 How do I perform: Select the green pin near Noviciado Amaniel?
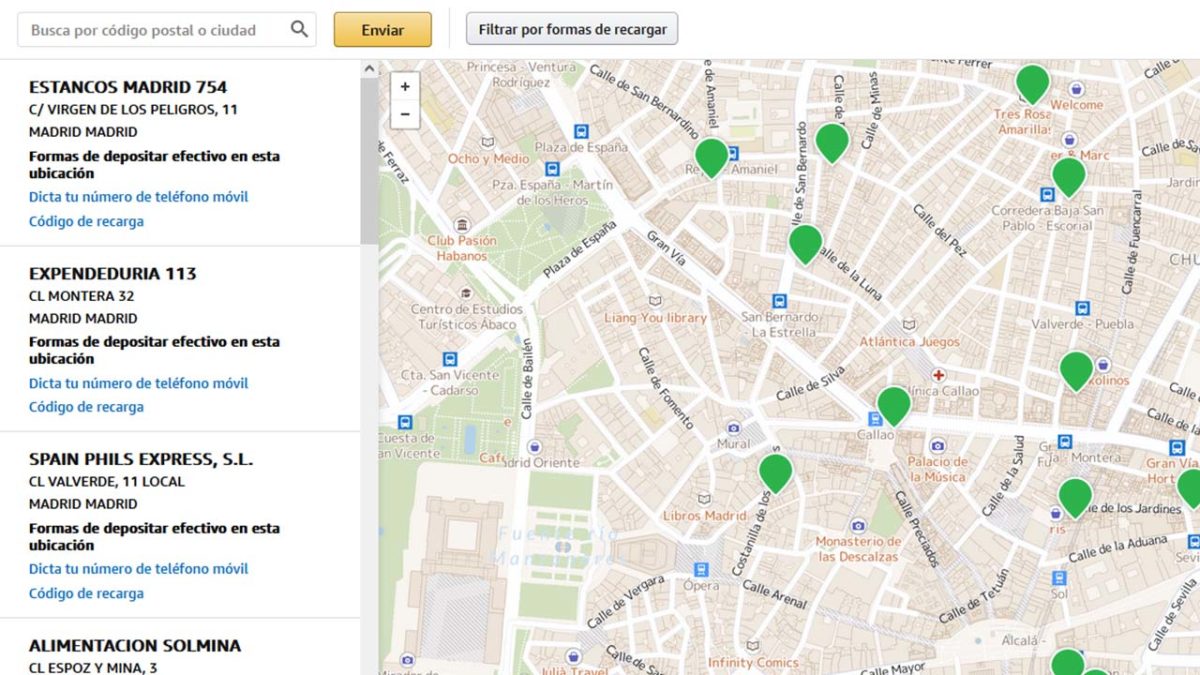(x=711, y=157)
